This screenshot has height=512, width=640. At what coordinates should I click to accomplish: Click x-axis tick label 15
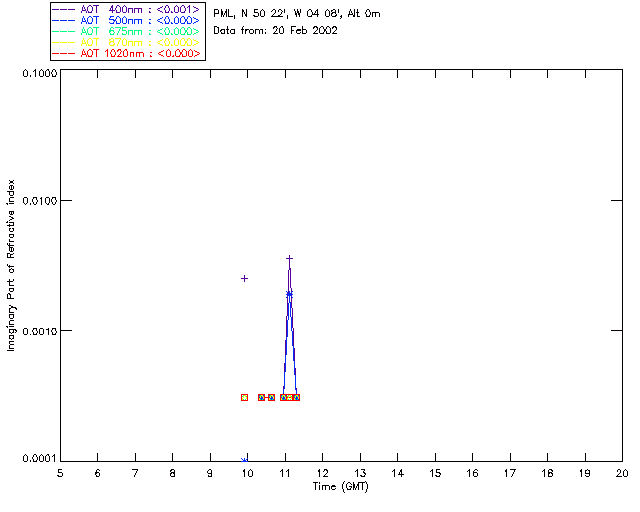[435, 473]
